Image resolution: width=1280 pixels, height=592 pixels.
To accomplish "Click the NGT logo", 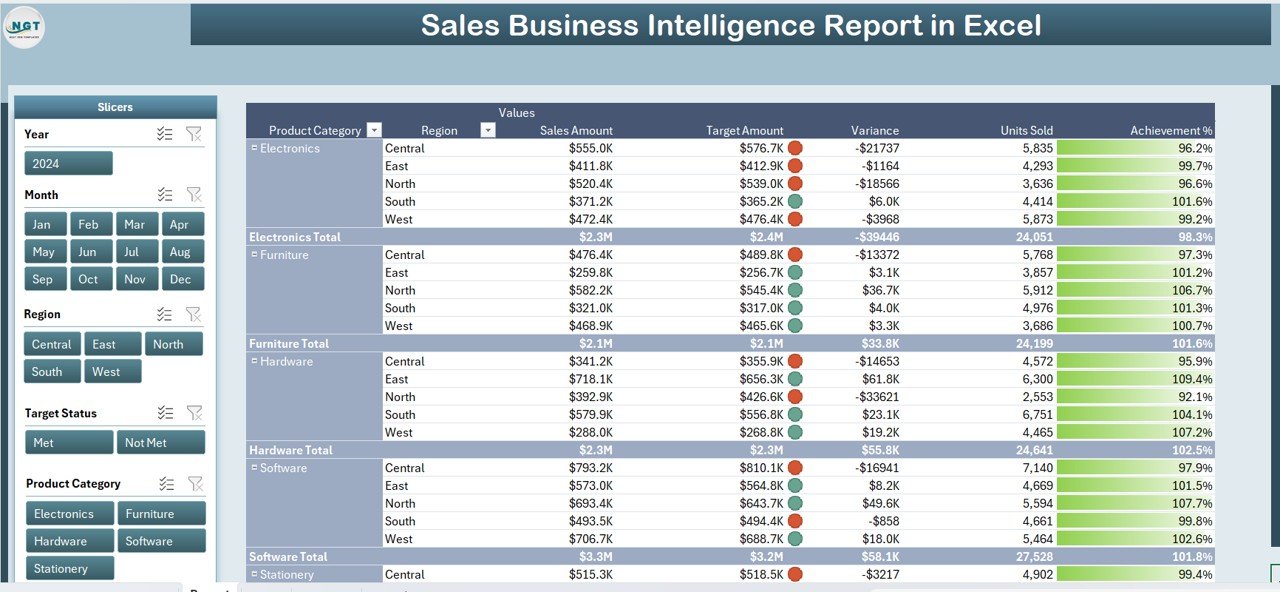I will click(24, 27).
